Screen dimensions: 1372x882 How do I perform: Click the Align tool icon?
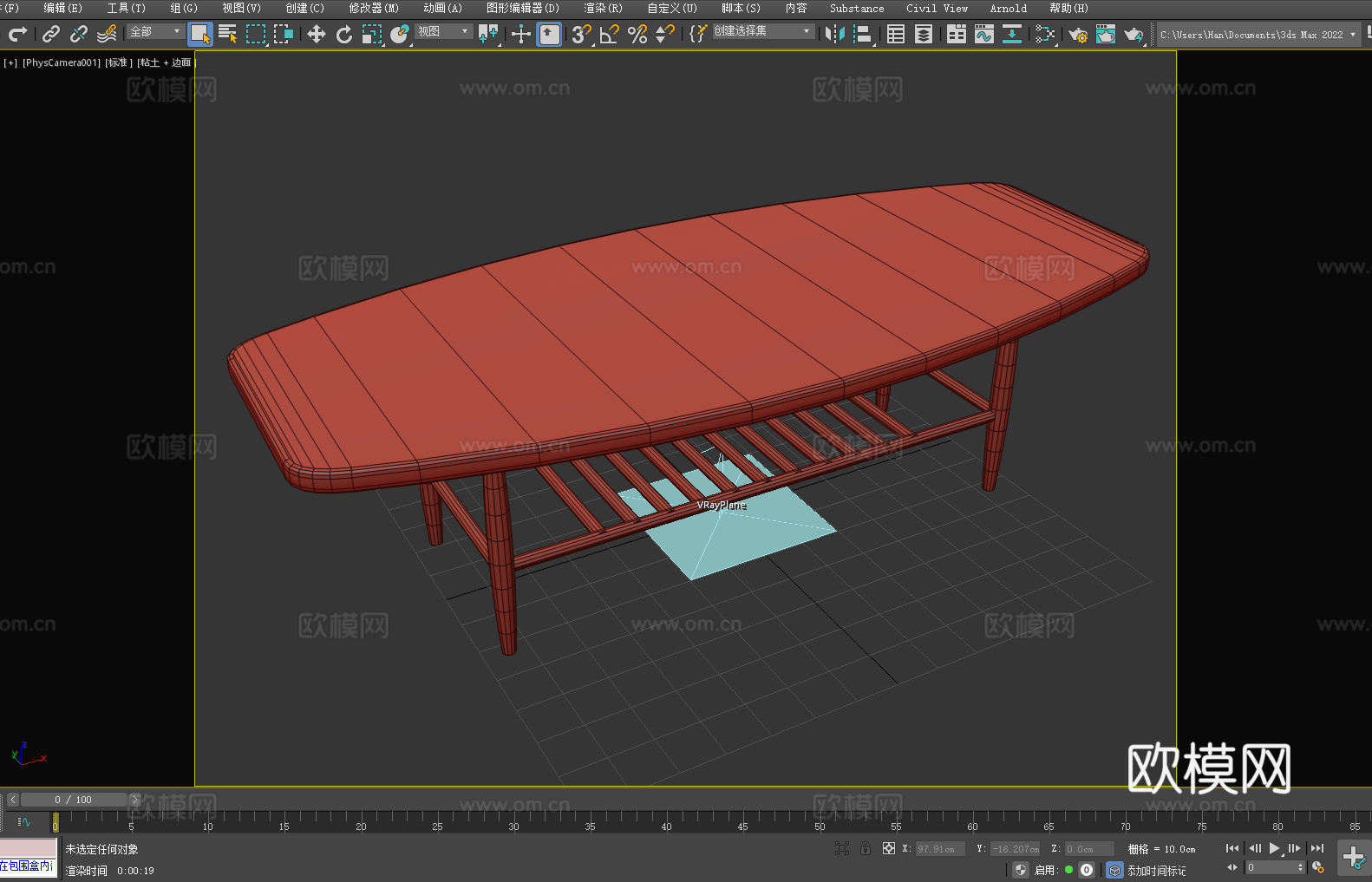click(863, 34)
